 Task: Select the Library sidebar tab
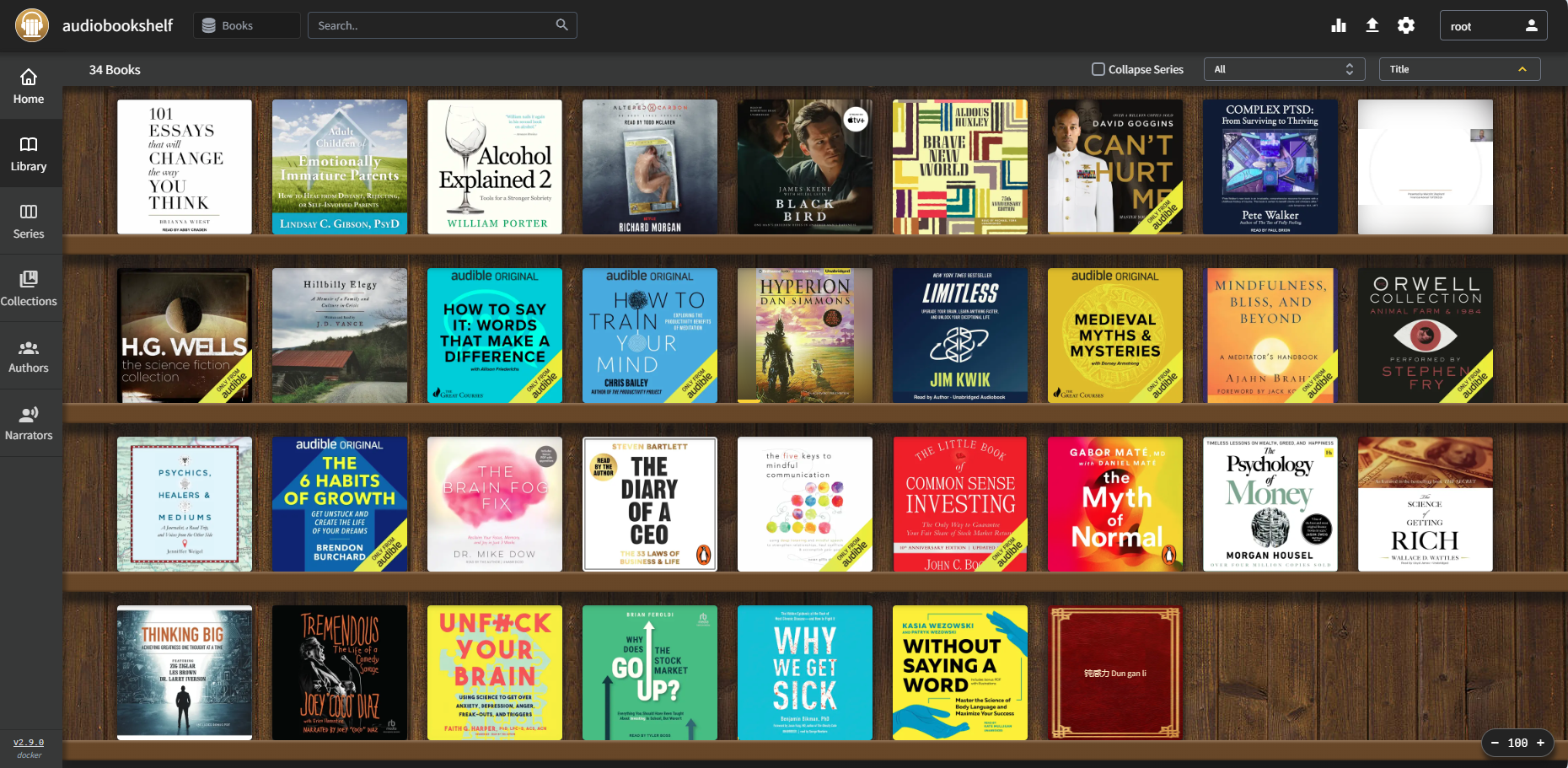pyautogui.click(x=29, y=153)
